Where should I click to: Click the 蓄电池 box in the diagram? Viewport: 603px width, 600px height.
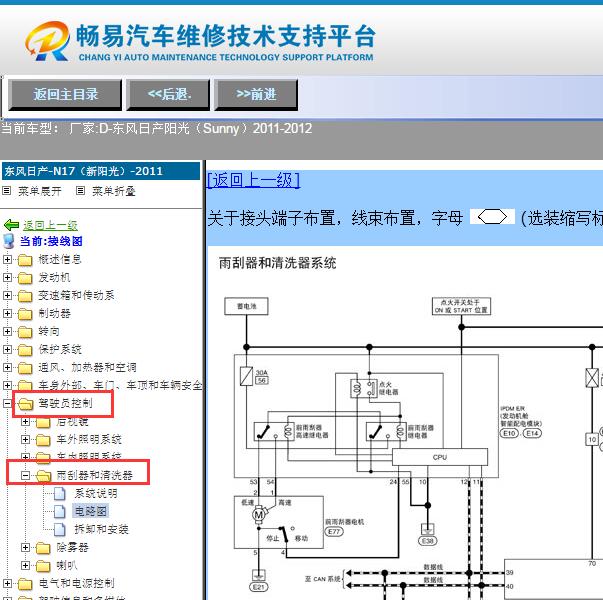246,307
